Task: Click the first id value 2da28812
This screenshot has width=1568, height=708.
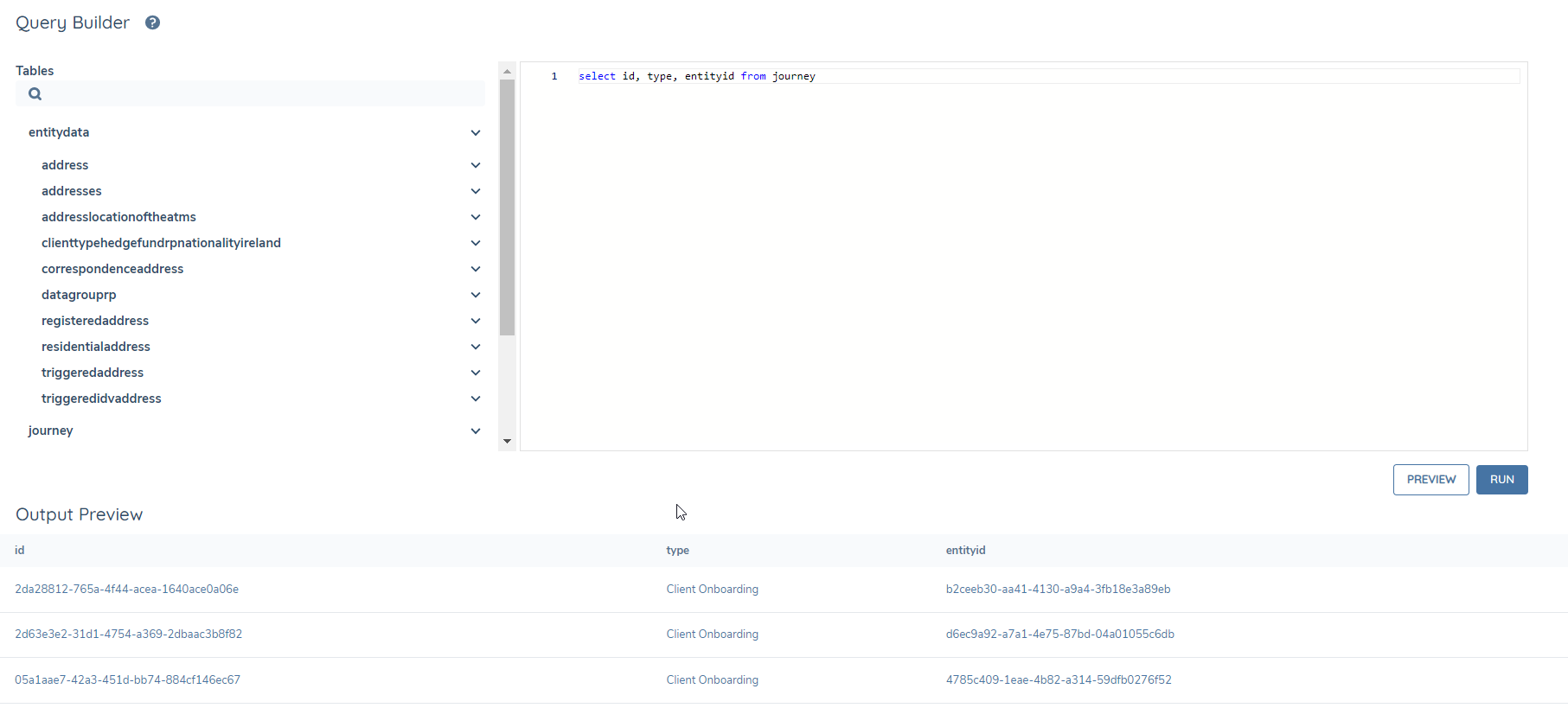Action: pos(127,590)
